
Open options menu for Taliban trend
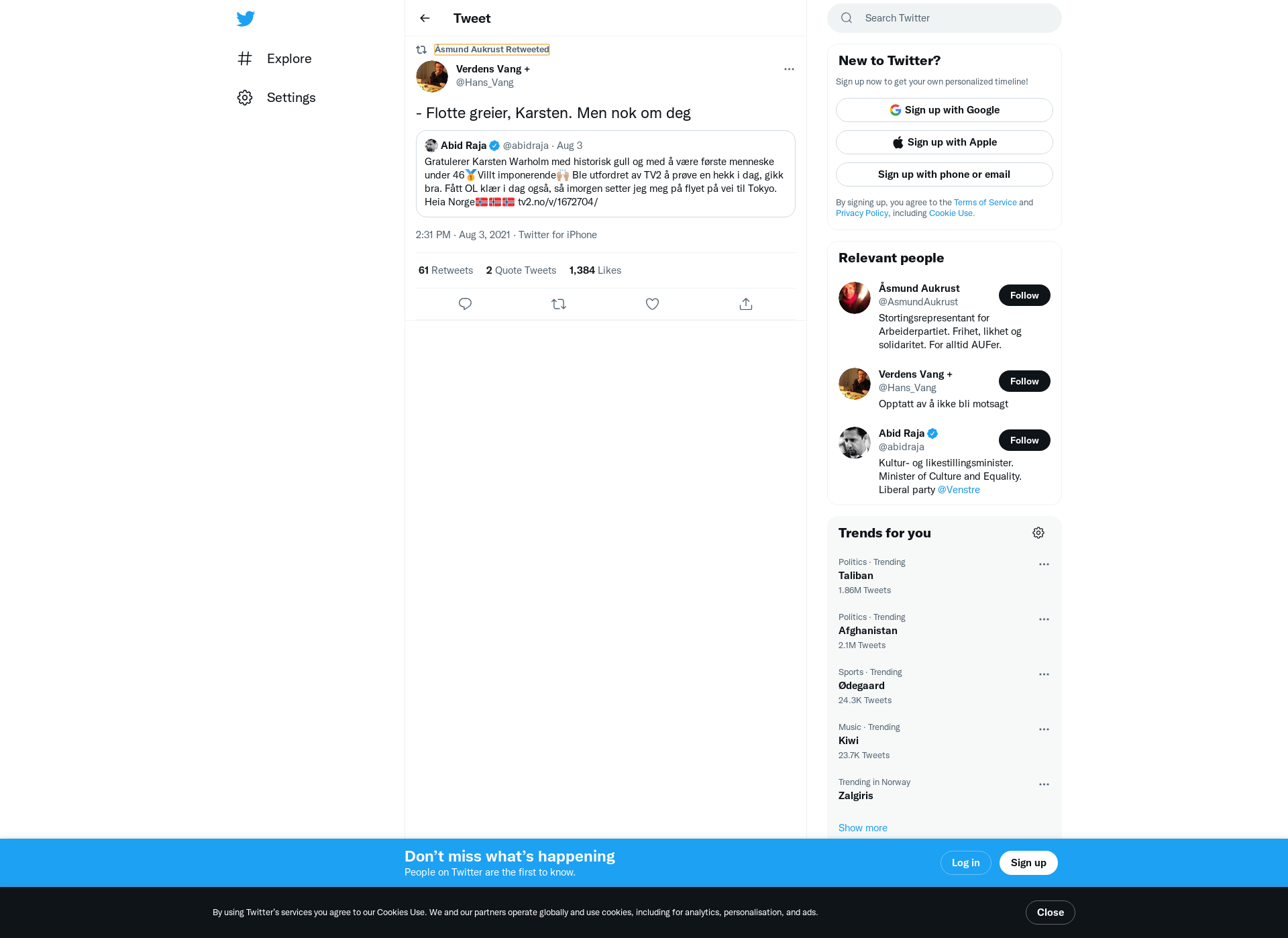click(x=1044, y=564)
